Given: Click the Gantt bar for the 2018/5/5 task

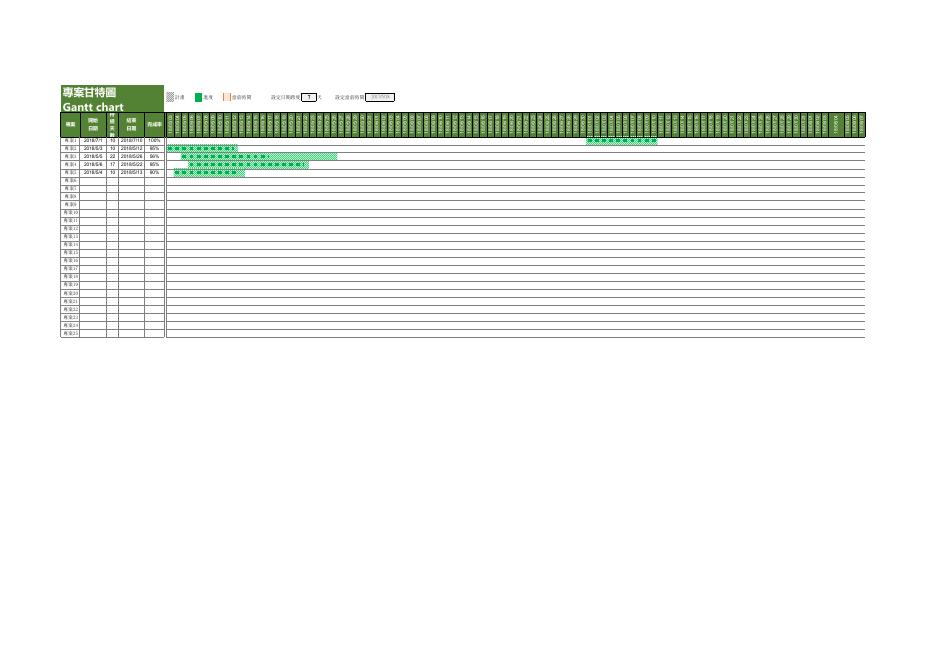Looking at the screenshot, I should point(259,156).
